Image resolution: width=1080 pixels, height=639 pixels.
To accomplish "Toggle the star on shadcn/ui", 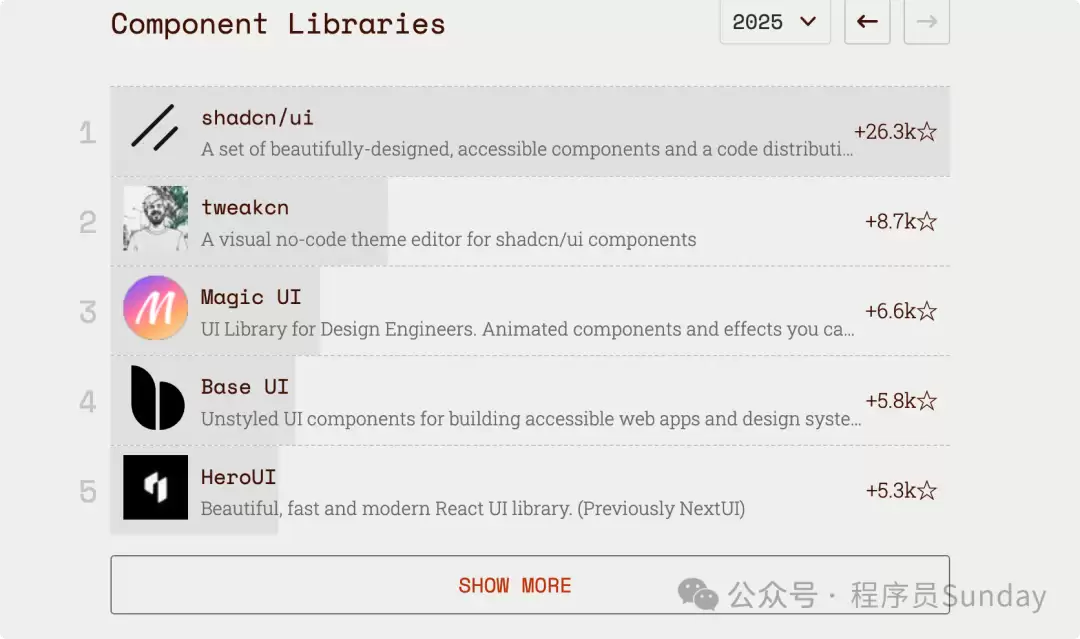I will pos(926,131).
